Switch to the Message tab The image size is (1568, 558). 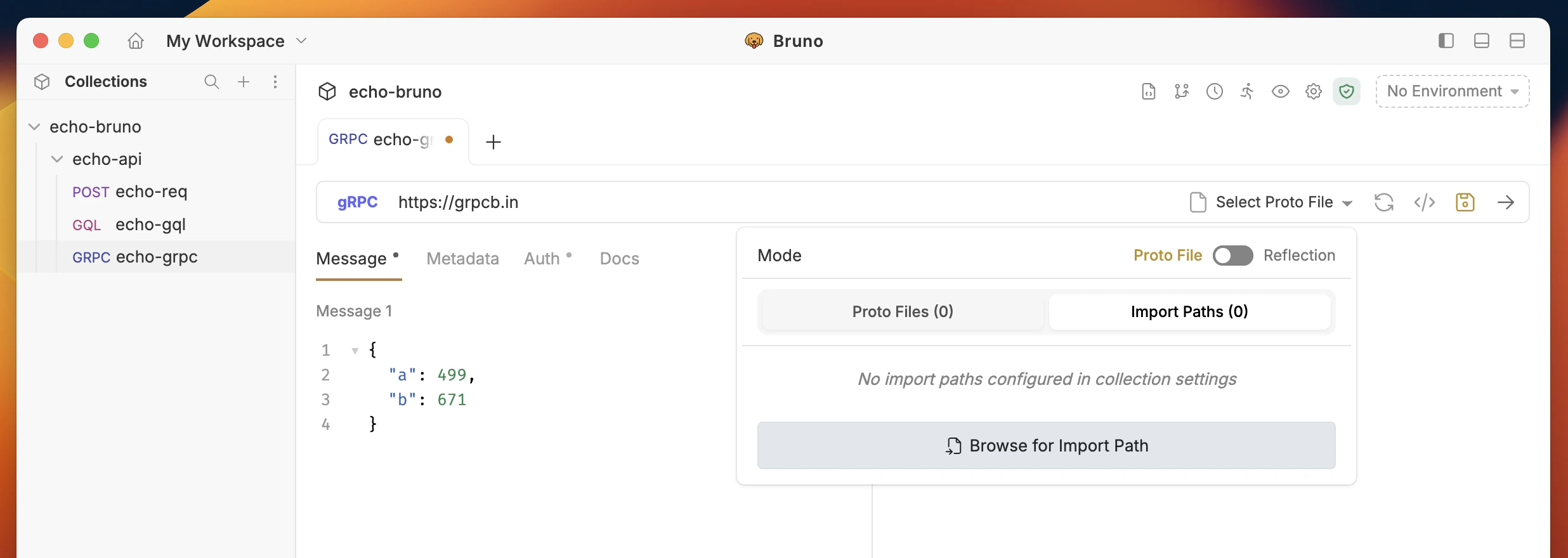[x=358, y=259]
